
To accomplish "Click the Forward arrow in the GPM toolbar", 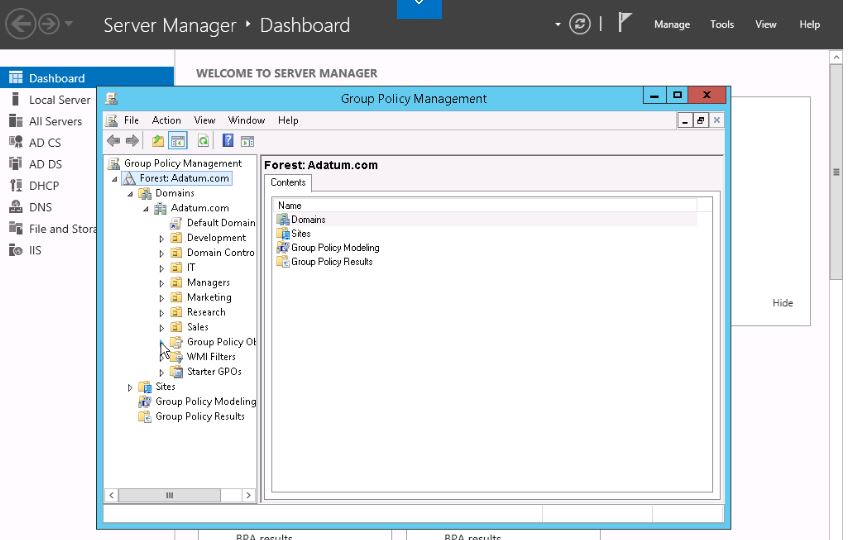I will (x=132, y=141).
